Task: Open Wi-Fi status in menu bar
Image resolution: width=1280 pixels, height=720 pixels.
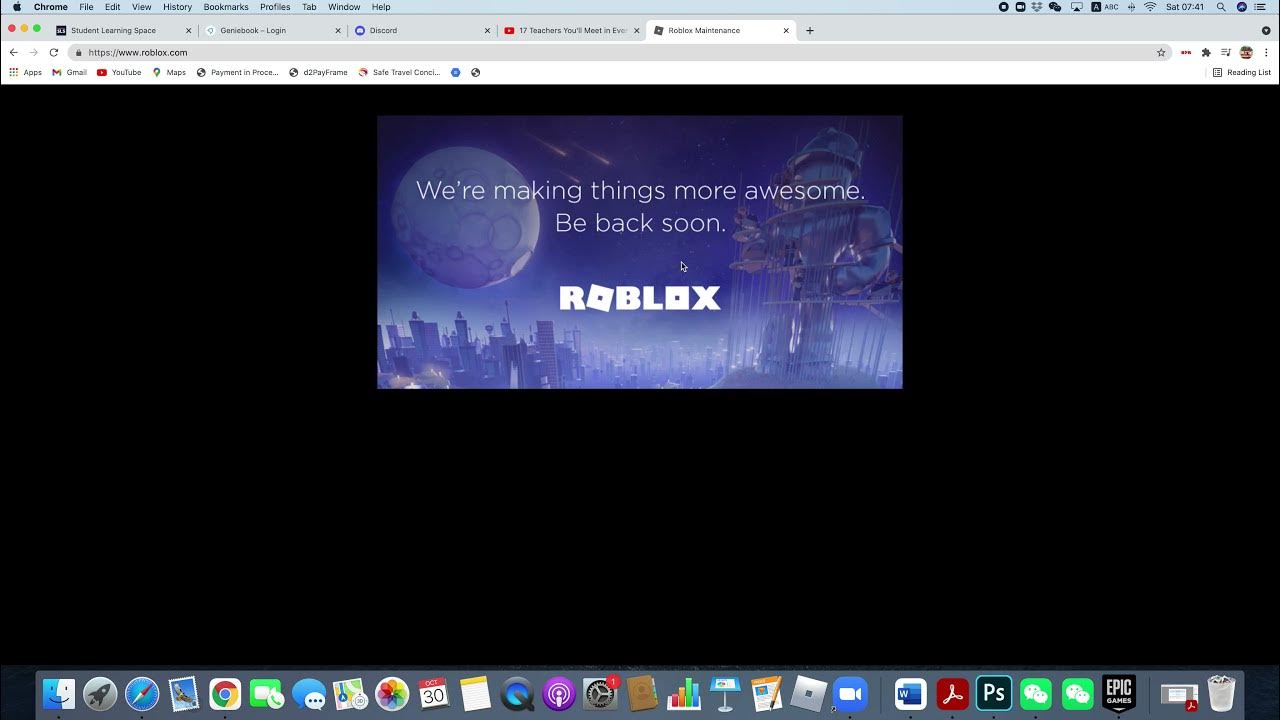Action: [1150, 7]
